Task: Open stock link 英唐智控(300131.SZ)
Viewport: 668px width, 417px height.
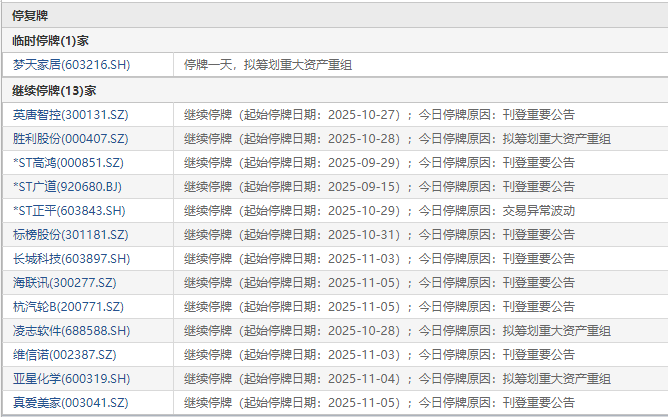Action: [x=70, y=115]
